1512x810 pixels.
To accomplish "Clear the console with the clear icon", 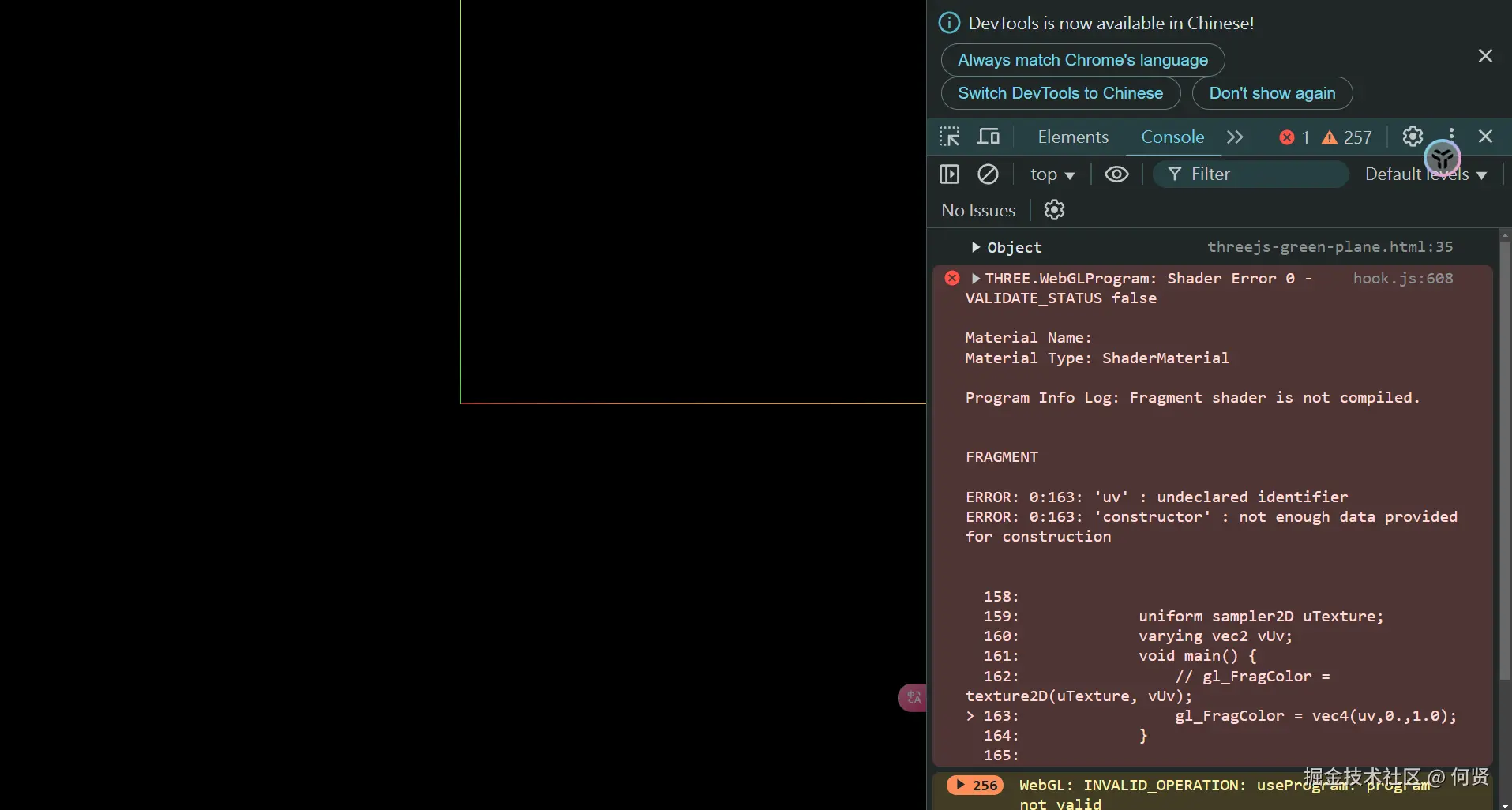I will (989, 174).
